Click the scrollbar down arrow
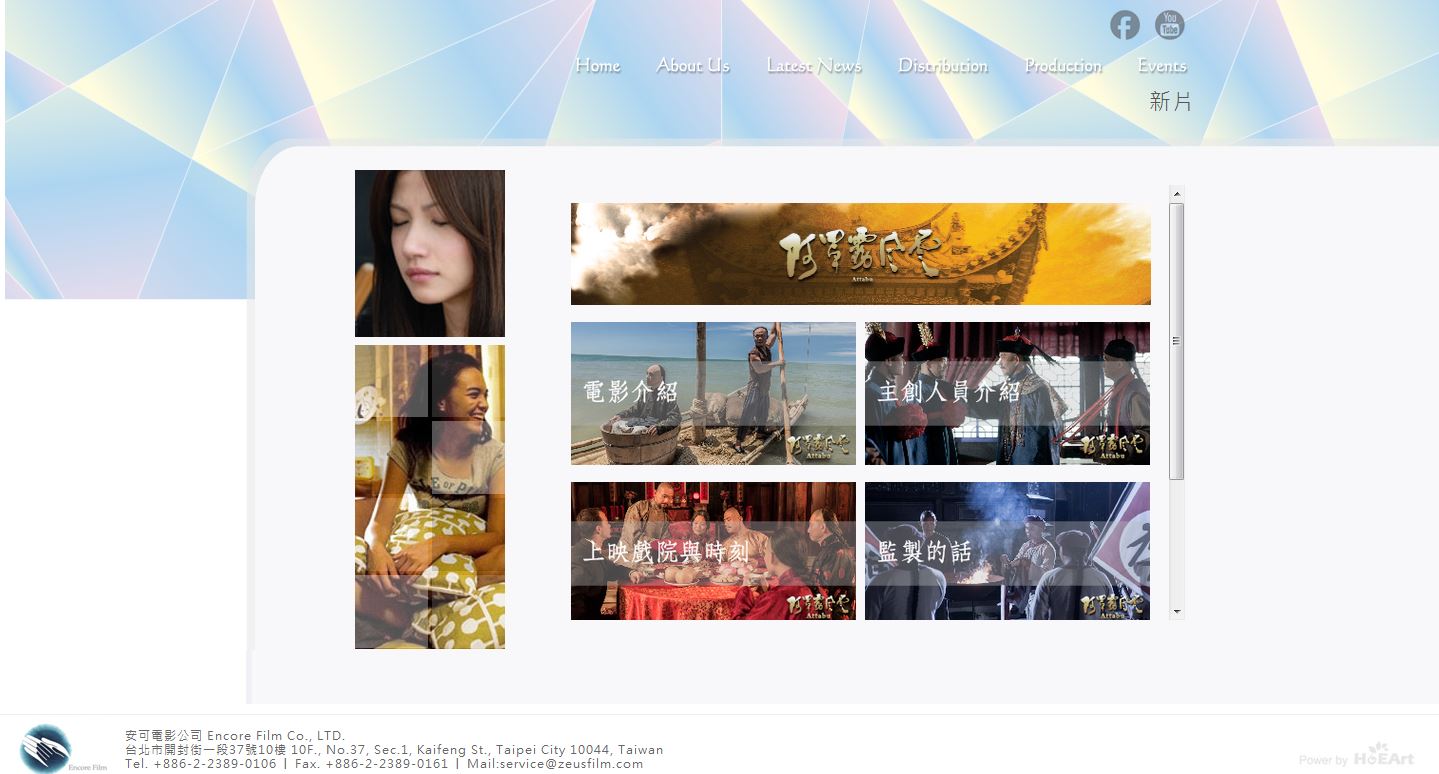1439x774 pixels. pos(1177,611)
